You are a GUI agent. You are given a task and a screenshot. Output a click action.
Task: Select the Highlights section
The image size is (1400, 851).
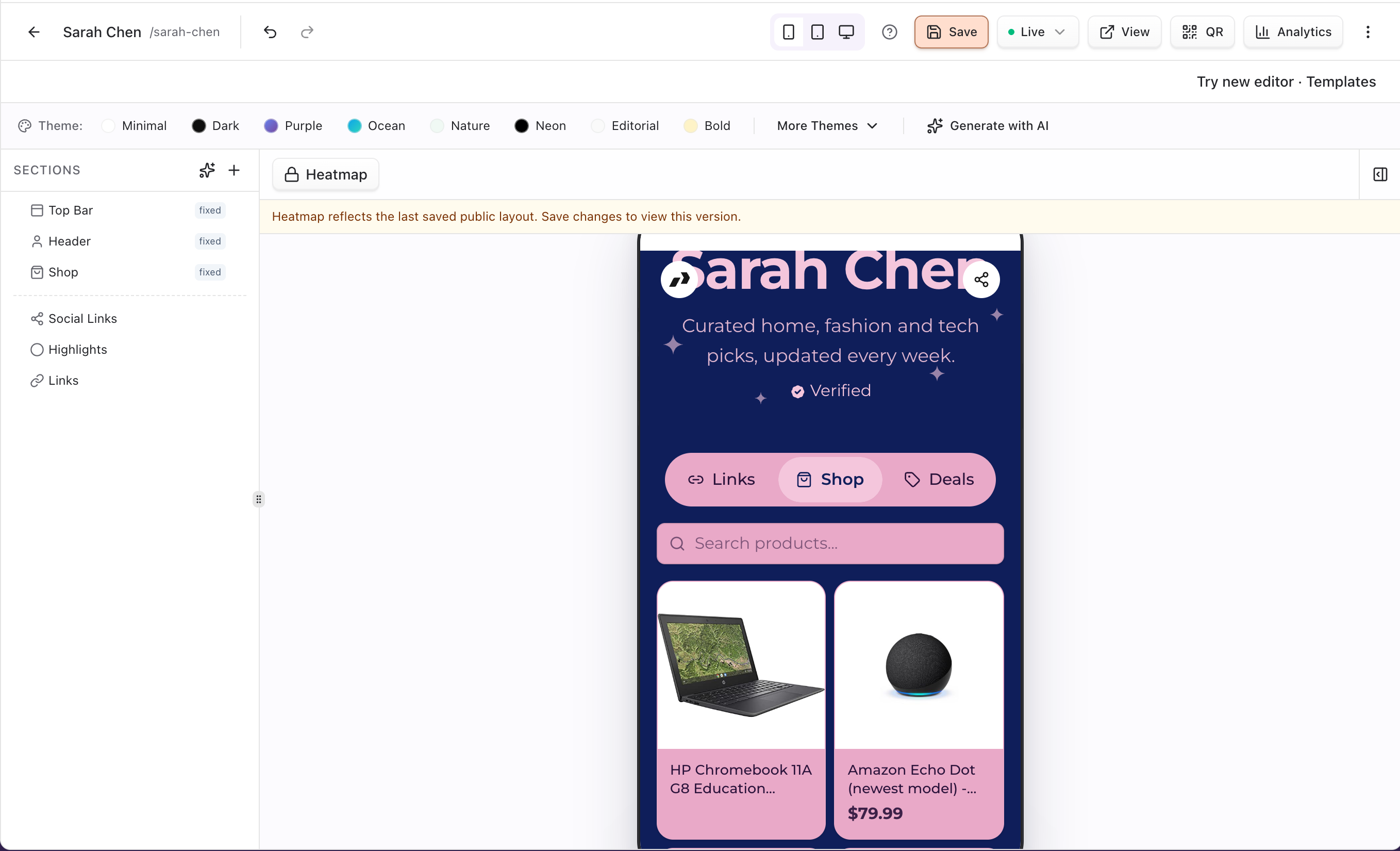[x=128, y=349]
